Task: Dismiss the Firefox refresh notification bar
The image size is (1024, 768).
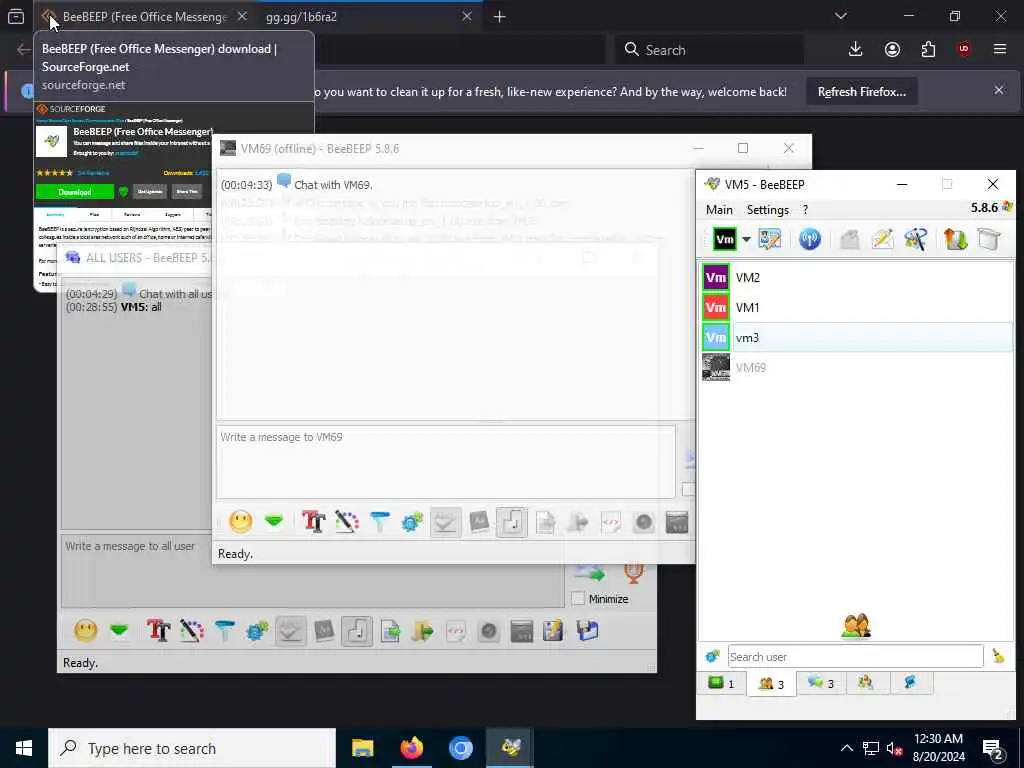Action: pyautogui.click(x=999, y=90)
